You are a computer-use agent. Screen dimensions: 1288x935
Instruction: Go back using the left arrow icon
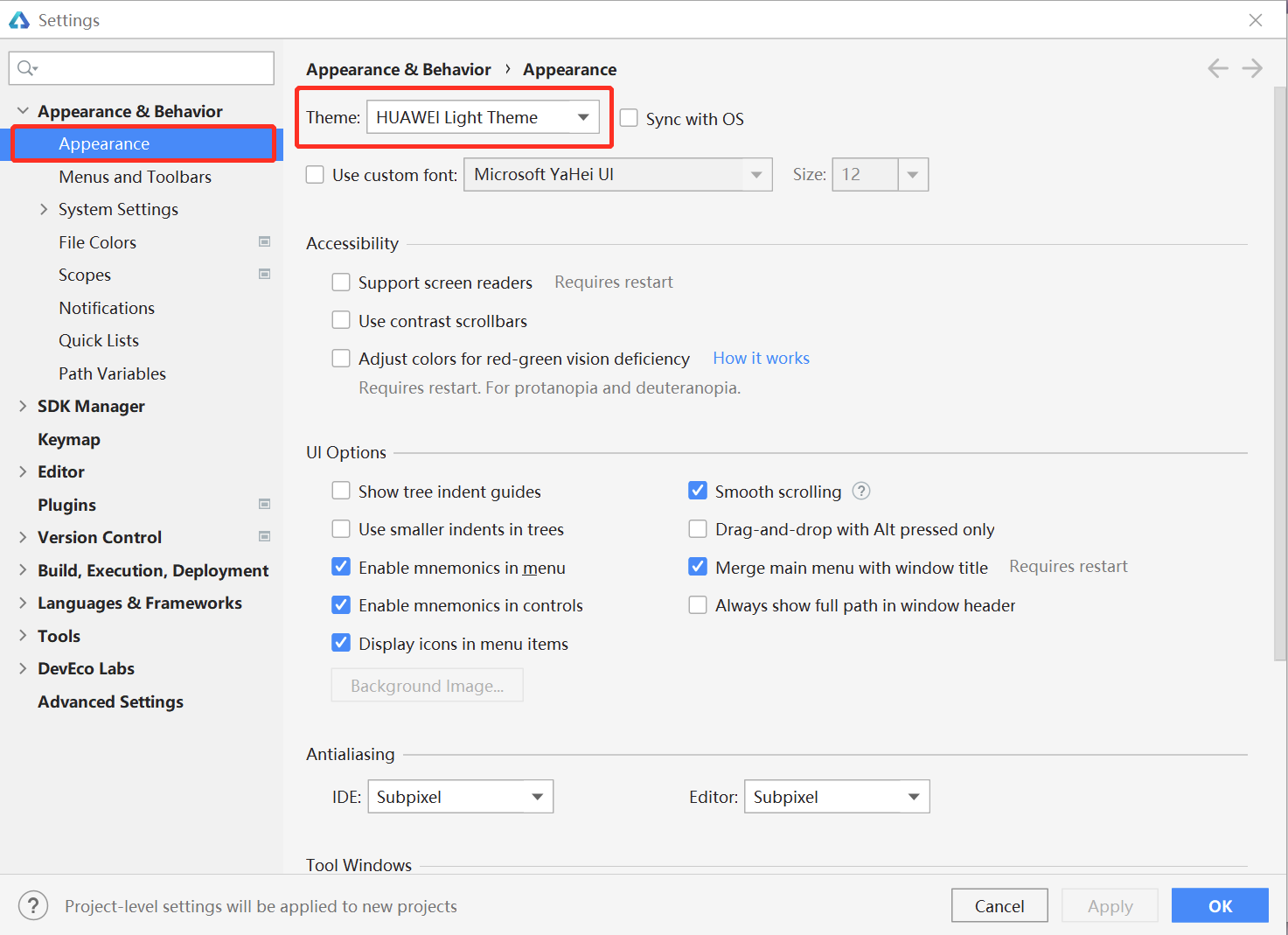(x=1218, y=68)
